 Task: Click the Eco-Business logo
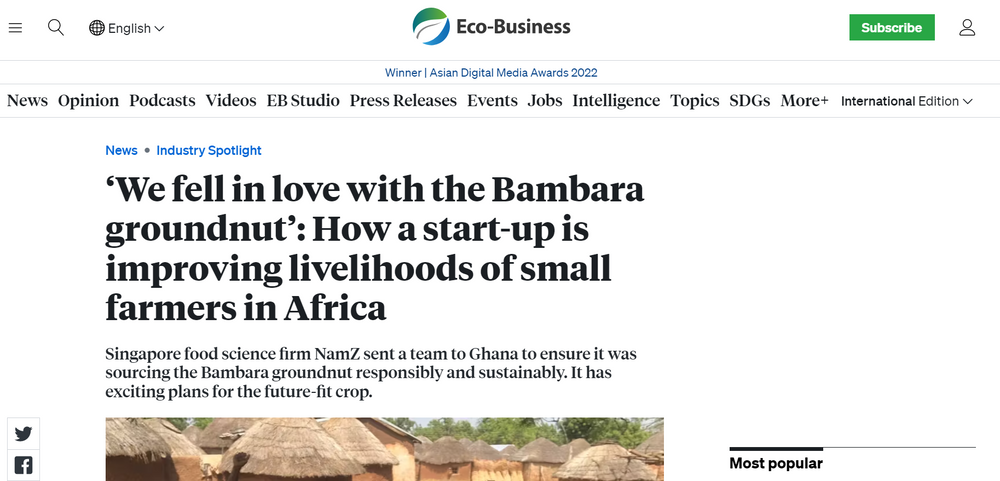click(491, 27)
